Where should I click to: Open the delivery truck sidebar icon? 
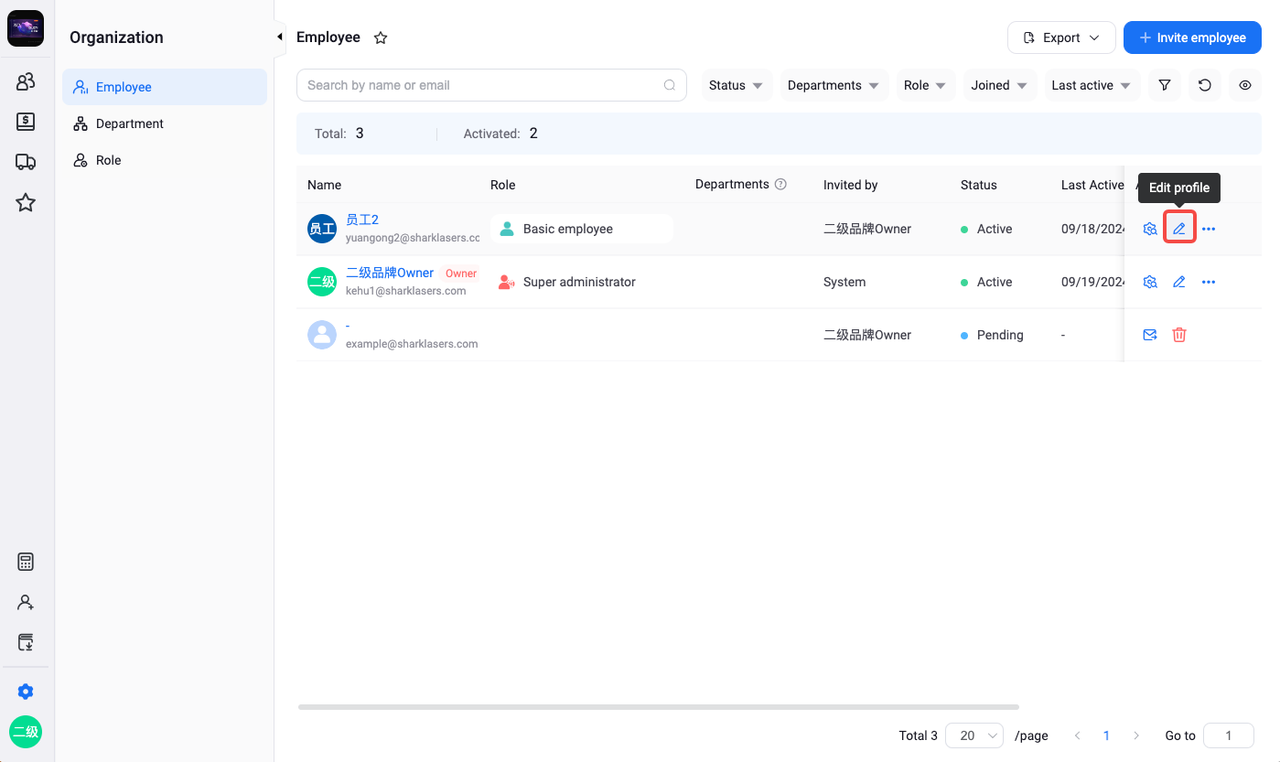click(26, 162)
